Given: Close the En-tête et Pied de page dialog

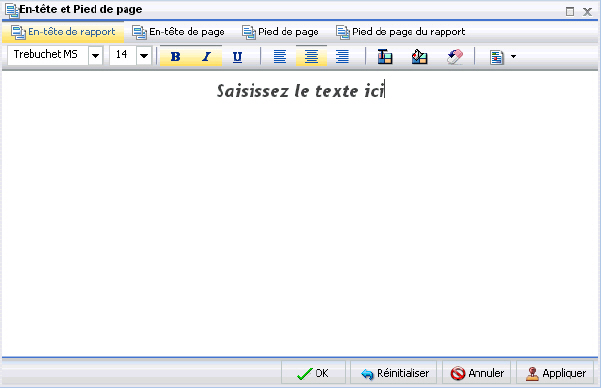Looking at the screenshot, I should coord(587,12).
